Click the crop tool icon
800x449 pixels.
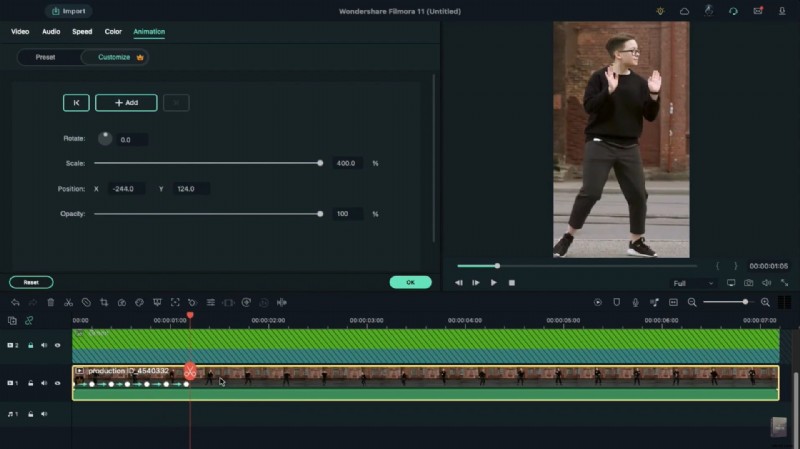click(x=104, y=303)
